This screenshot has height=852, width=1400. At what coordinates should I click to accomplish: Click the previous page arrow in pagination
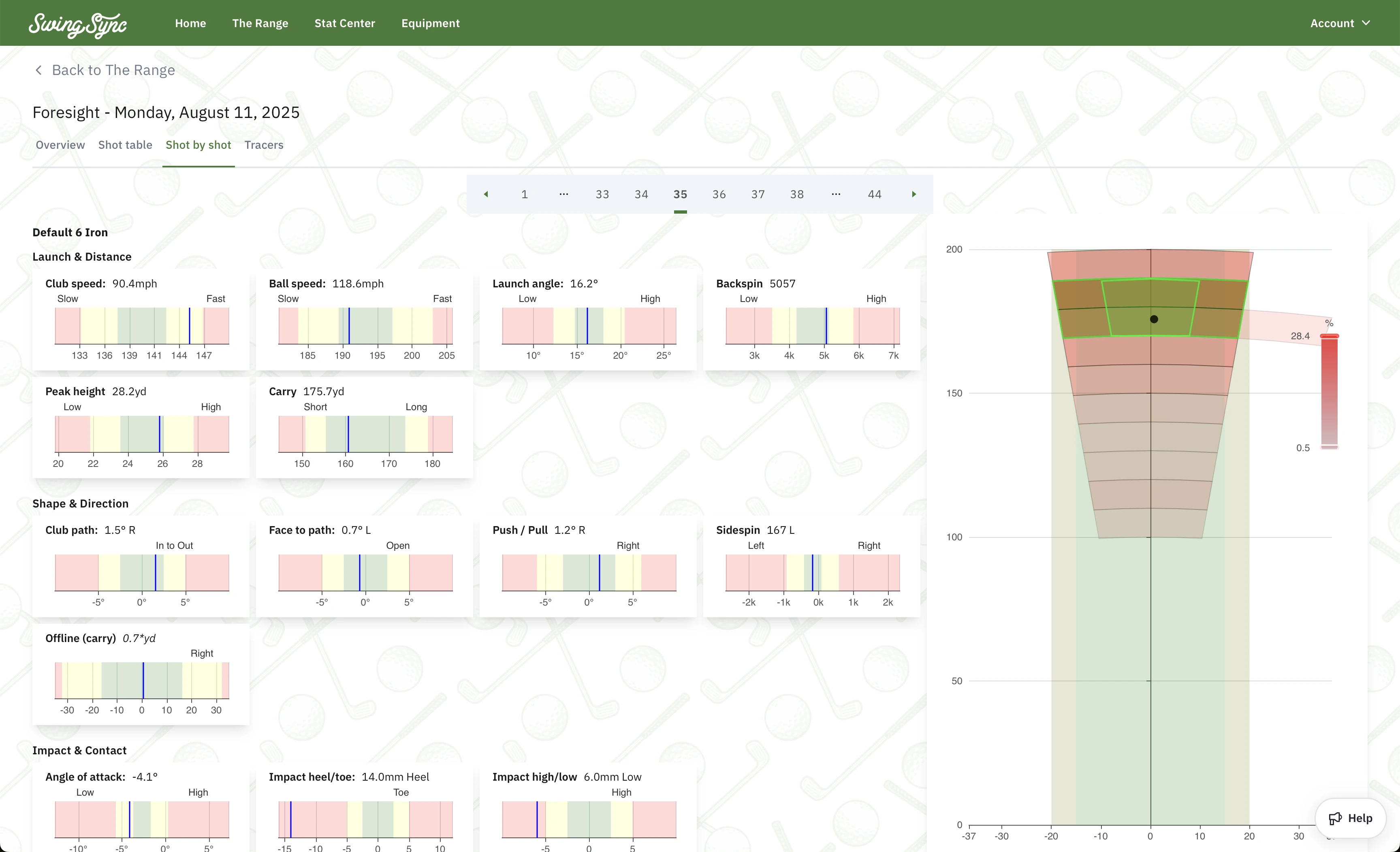pos(487,194)
